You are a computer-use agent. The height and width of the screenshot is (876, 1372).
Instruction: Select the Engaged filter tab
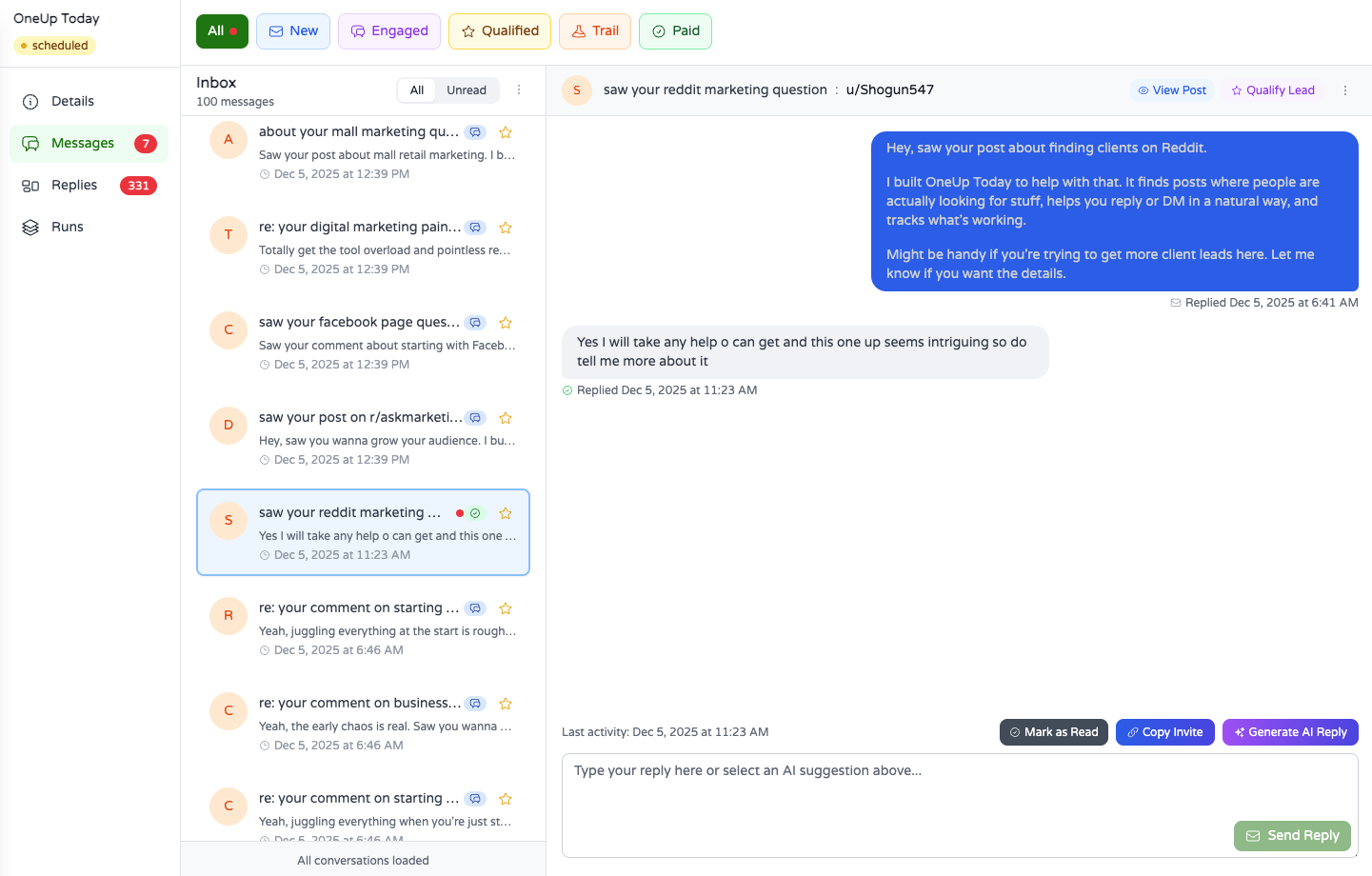pos(388,30)
